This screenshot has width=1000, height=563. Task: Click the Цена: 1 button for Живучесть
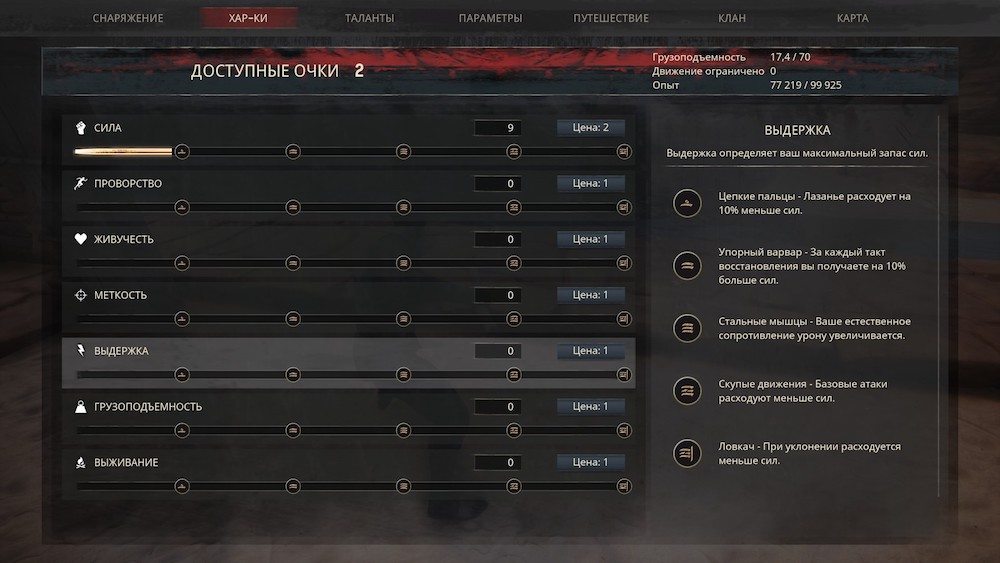[591, 239]
